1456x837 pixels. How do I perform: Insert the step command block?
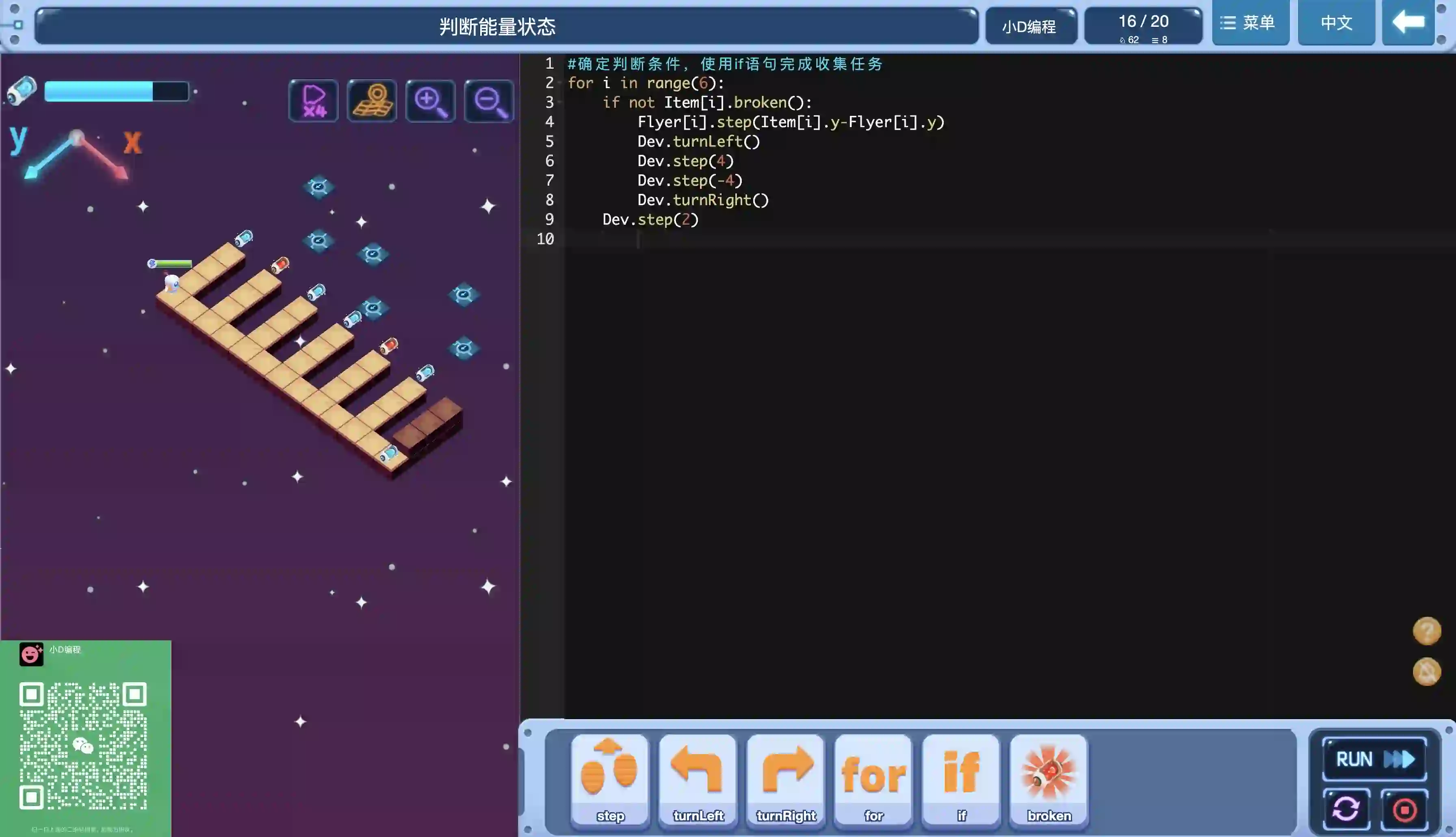point(610,779)
